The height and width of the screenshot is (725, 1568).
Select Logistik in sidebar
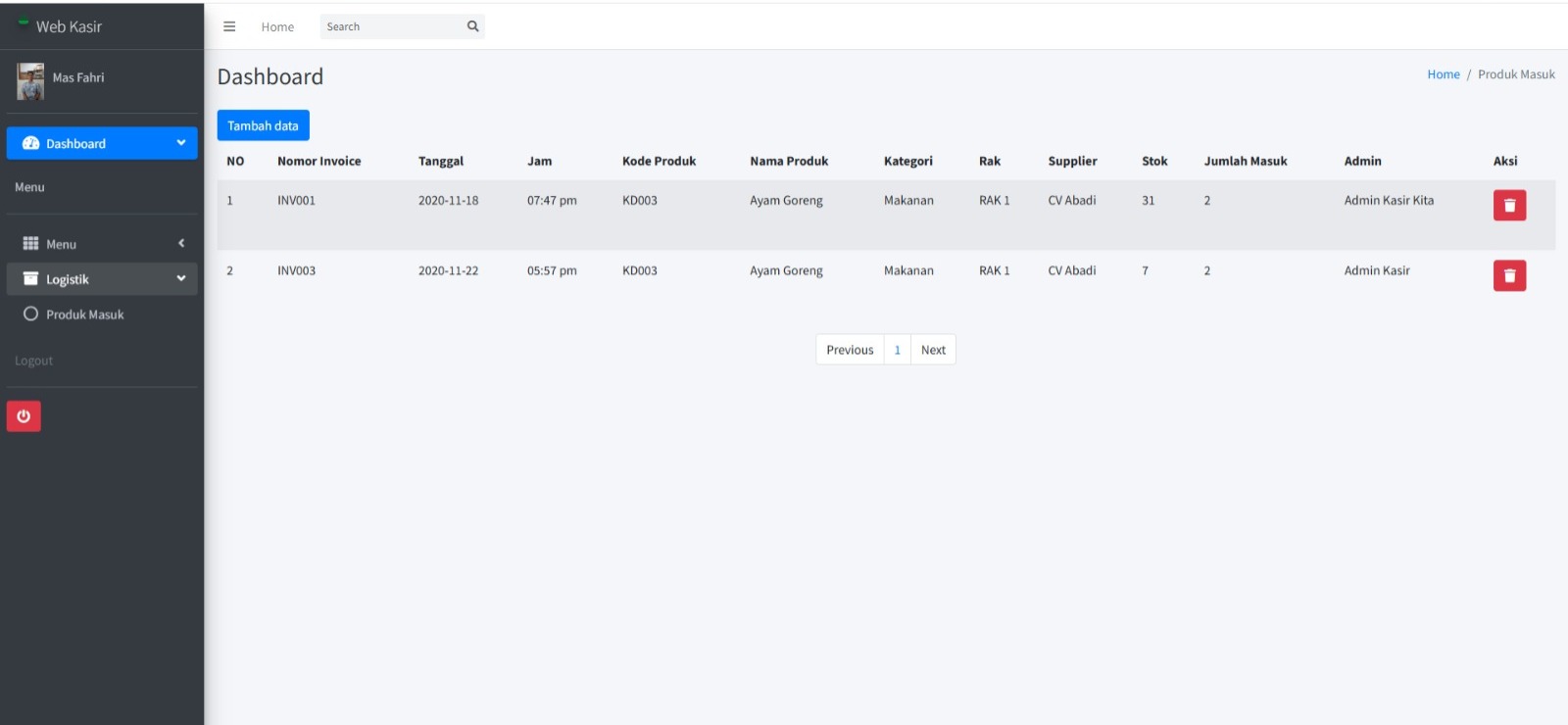pyautogui.click(x=102, y=278)
